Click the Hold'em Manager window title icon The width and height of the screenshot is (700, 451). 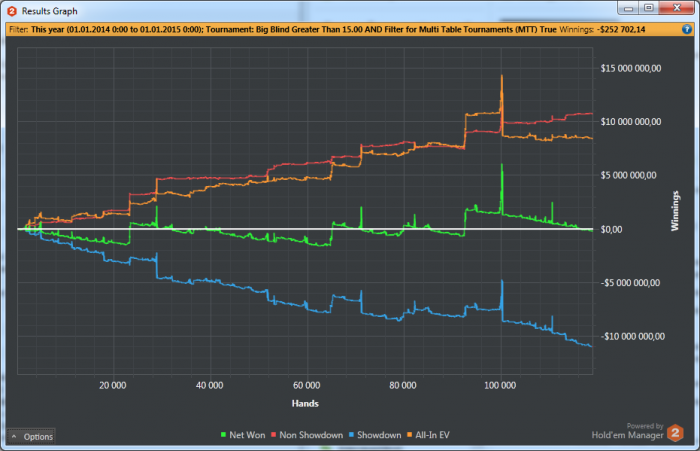tap(12, 11)
